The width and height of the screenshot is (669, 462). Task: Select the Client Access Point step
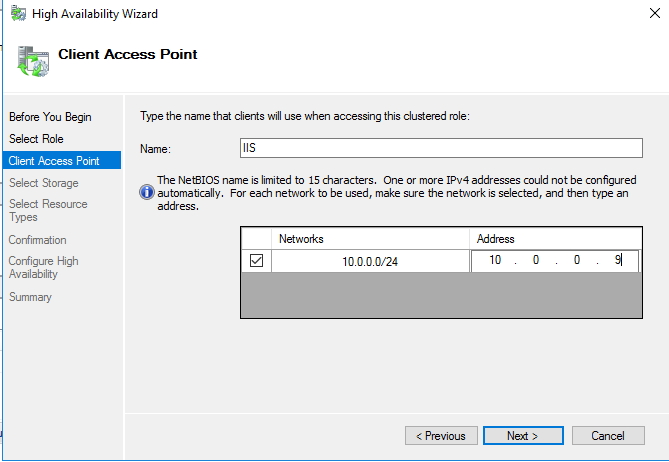pyautogui.click(x=53, y=161)
